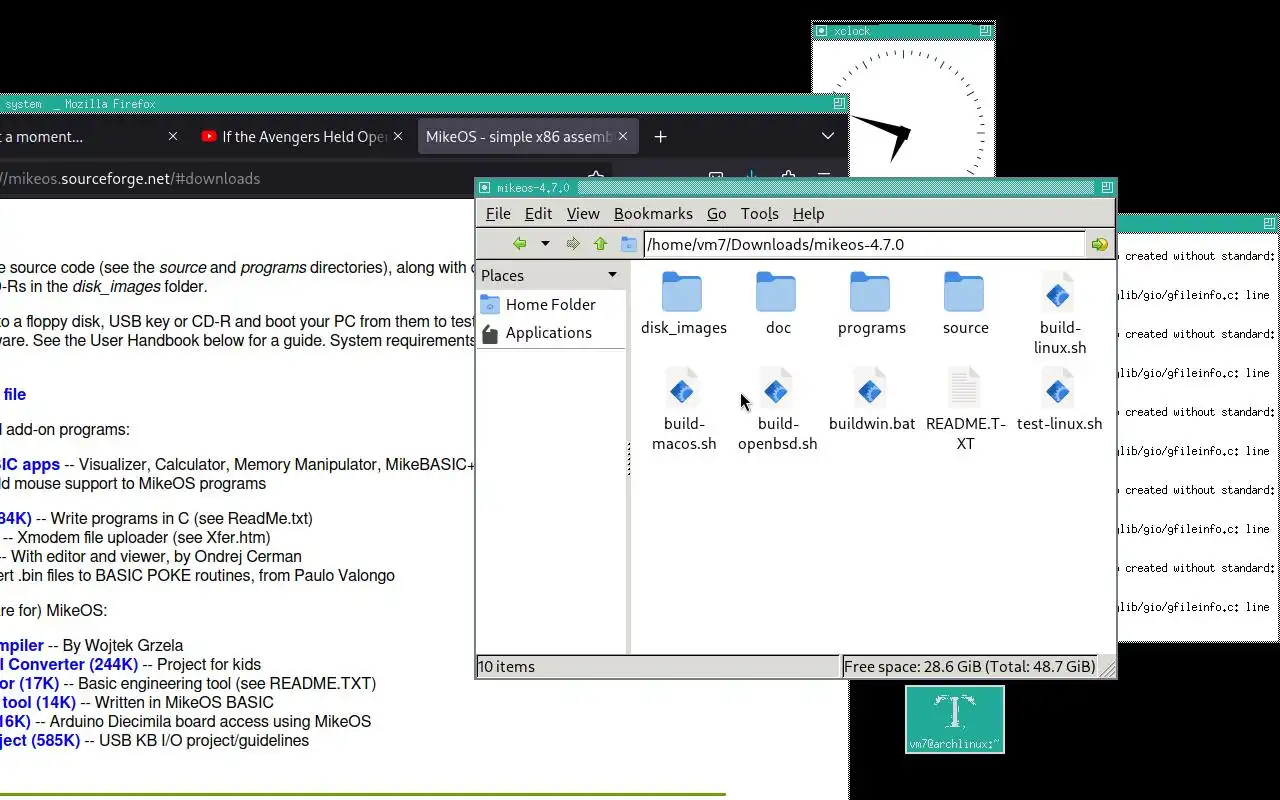The height and width of the screenshot is (800, 1280).
Task: Open a new Firefox tab
Action: (660, 137)
